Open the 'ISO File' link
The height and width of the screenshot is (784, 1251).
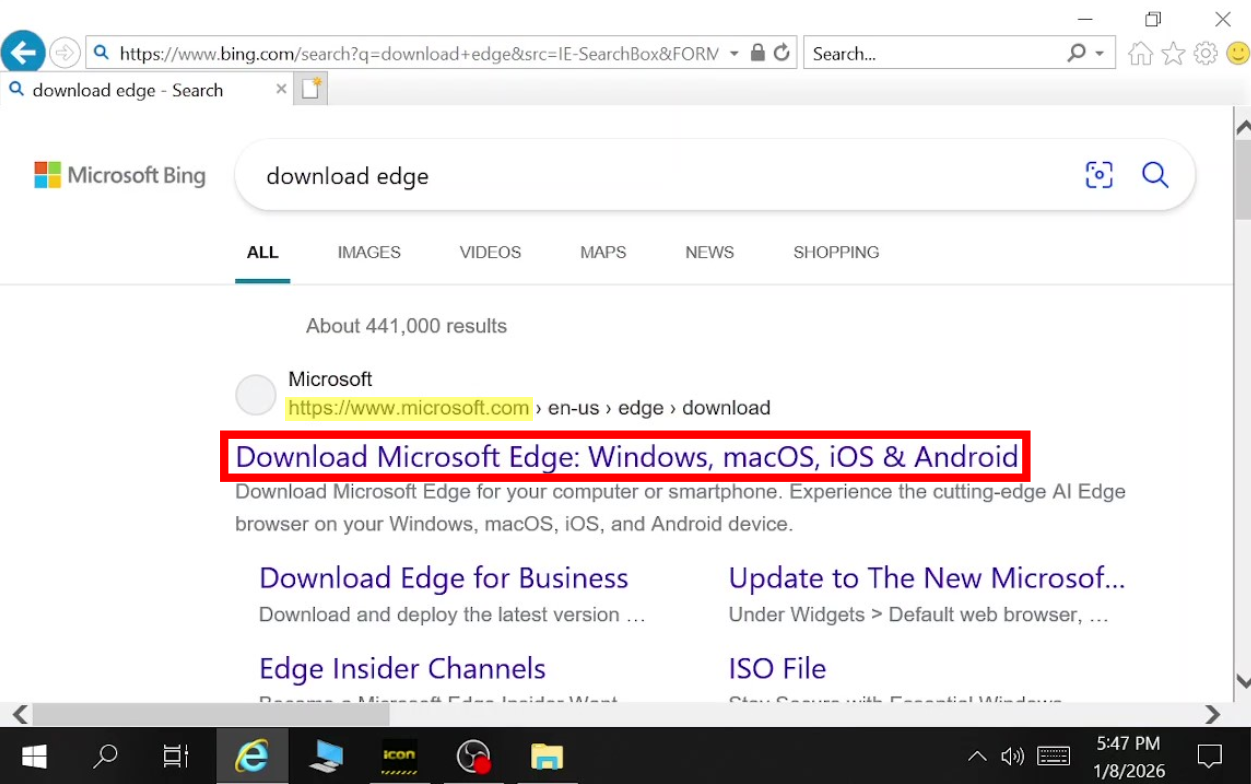pyautogui.click(x=778, y=668)
